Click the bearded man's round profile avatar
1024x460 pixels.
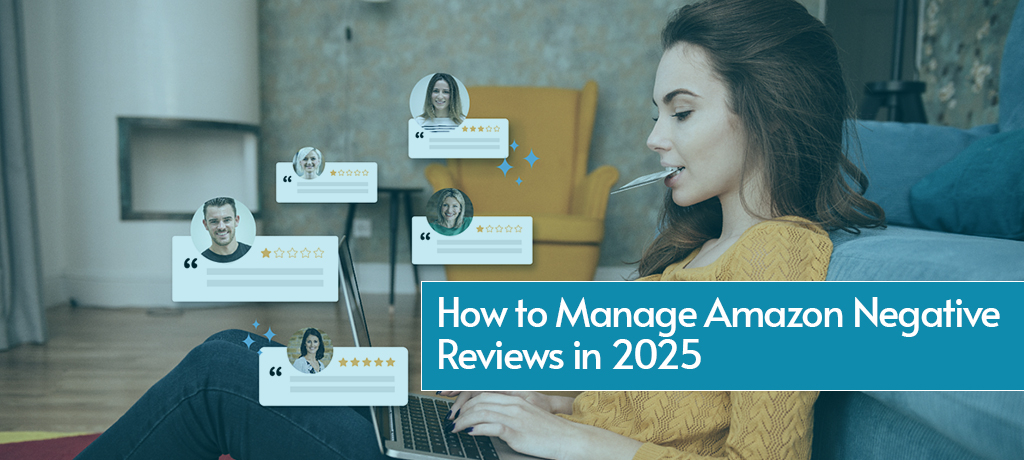click(x=222, y=229)
